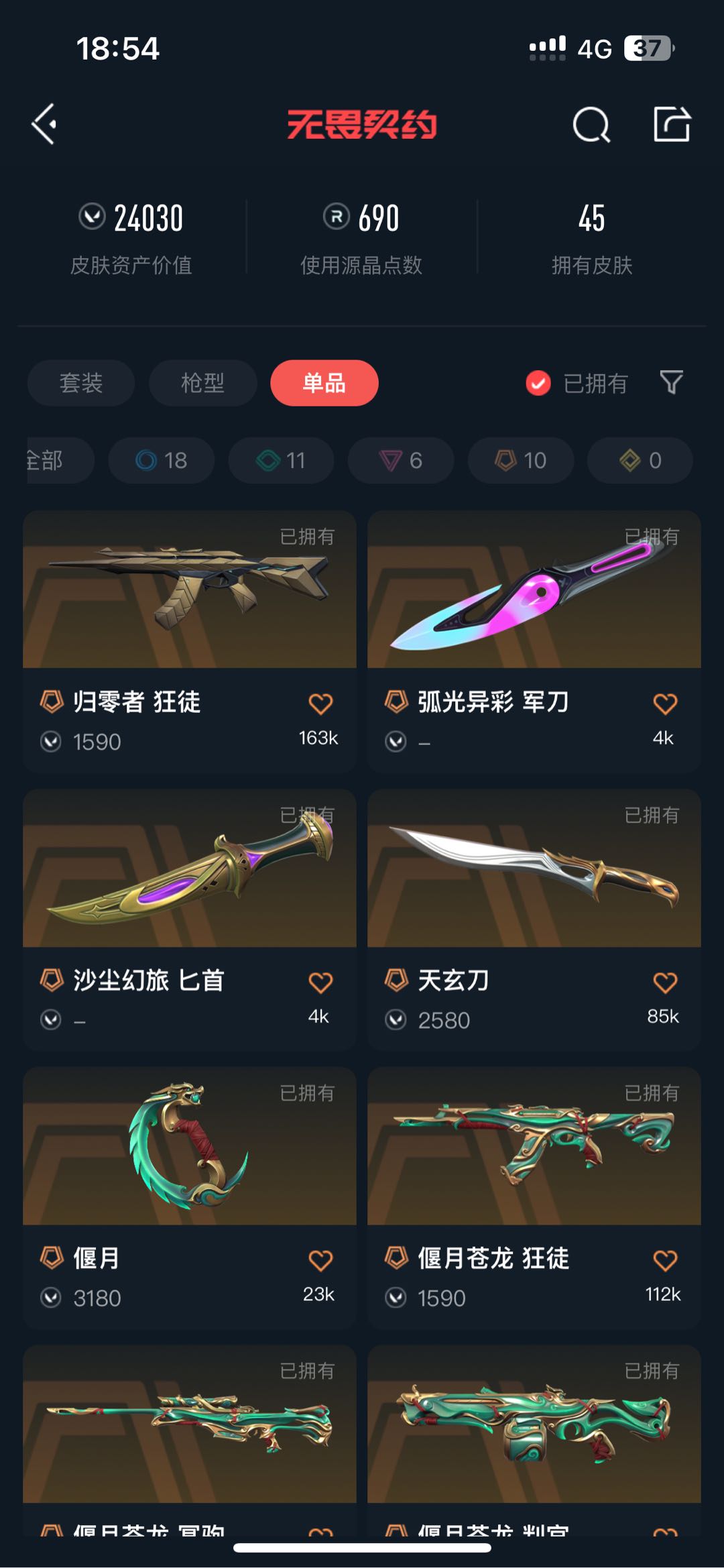Like 偃月苍龙 狂徒 via heart icon
The image size is (724, 1568).
pos(665,1261)
